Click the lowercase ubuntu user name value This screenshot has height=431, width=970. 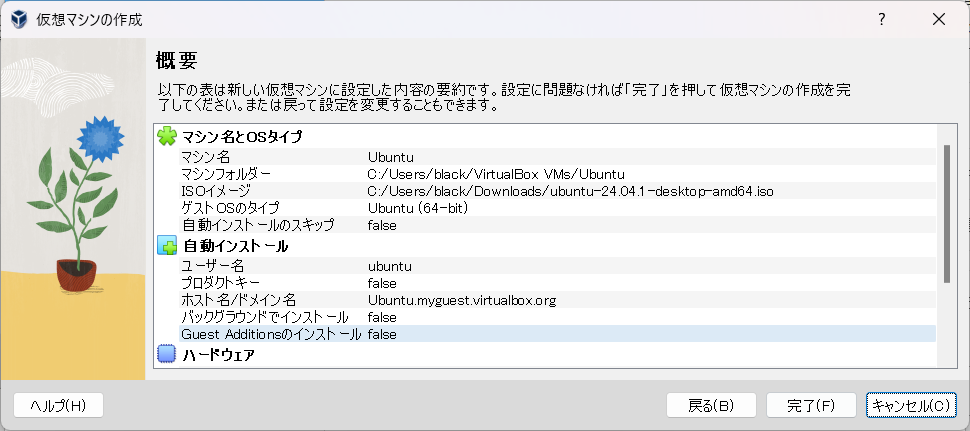[x=390, y=267]
